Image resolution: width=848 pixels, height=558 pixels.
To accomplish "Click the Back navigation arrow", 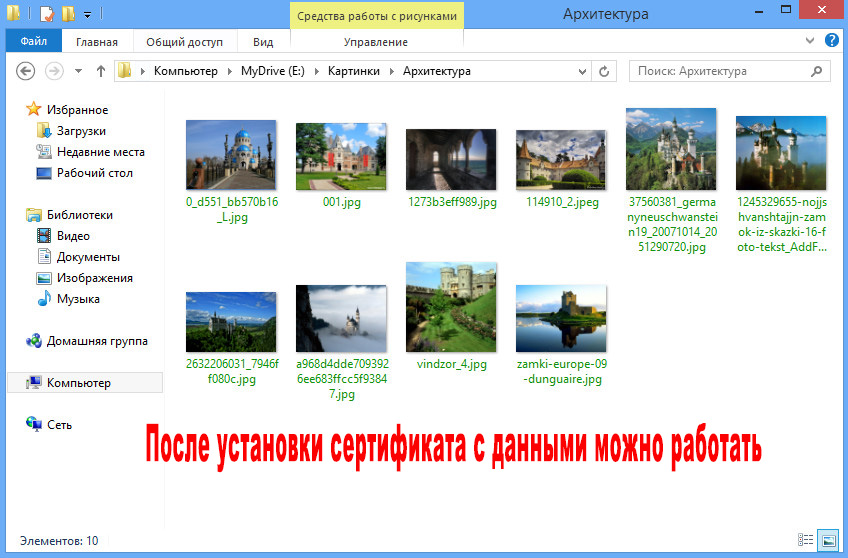I will pyautogui.click(x=25, y=71).
